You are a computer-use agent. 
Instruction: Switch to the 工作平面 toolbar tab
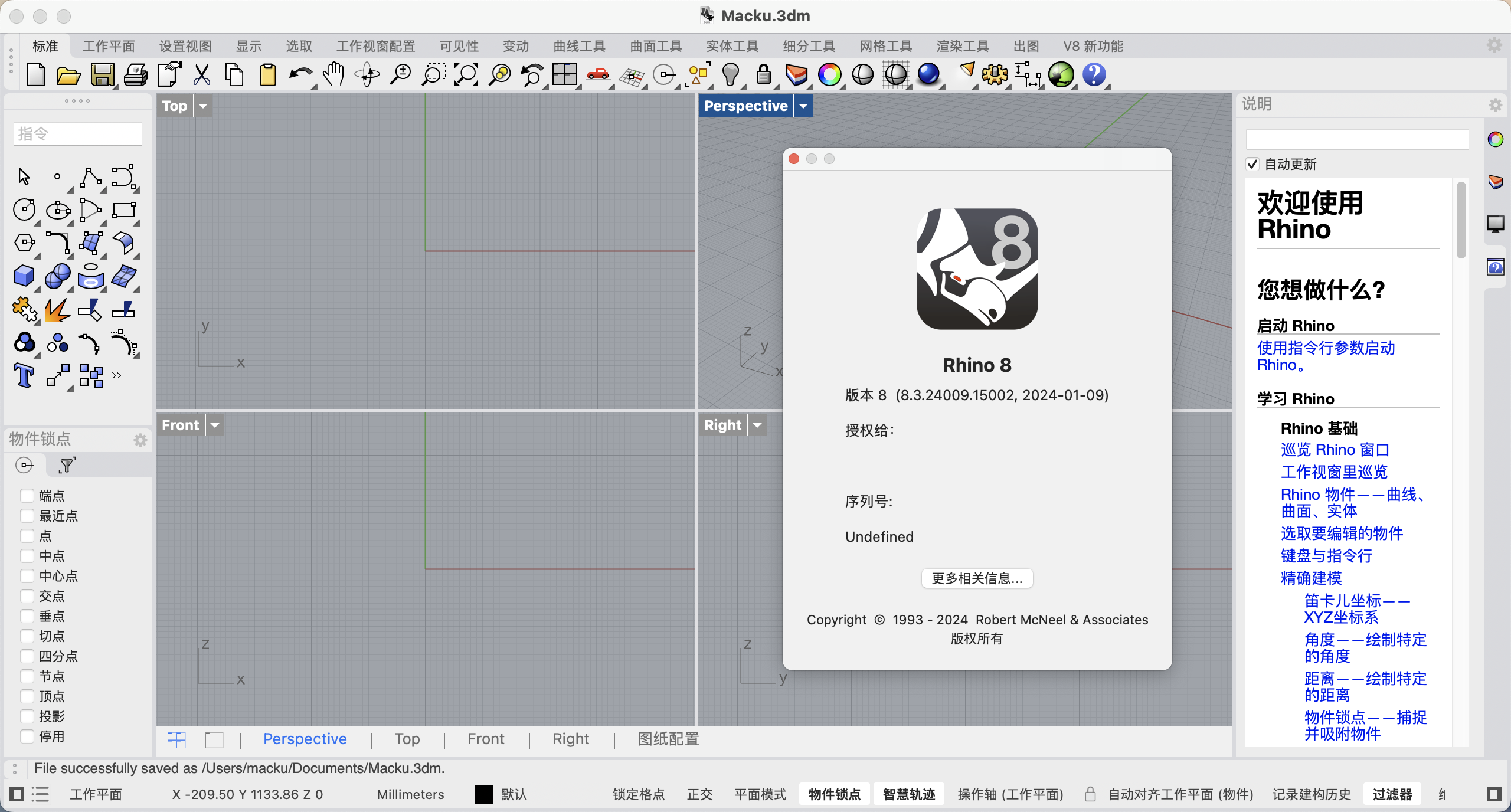coord(109,46)
